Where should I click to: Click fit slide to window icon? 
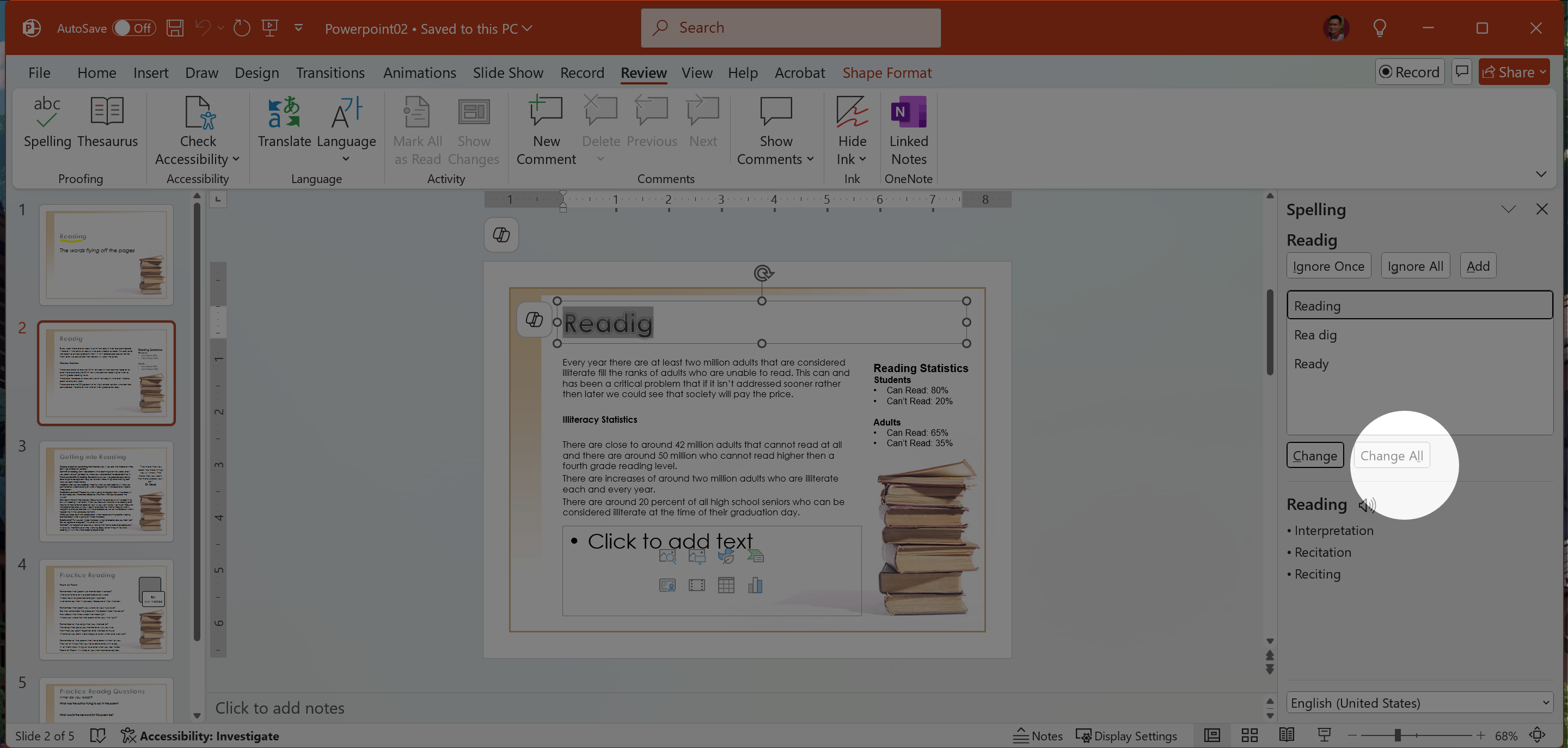point(1538,735)
